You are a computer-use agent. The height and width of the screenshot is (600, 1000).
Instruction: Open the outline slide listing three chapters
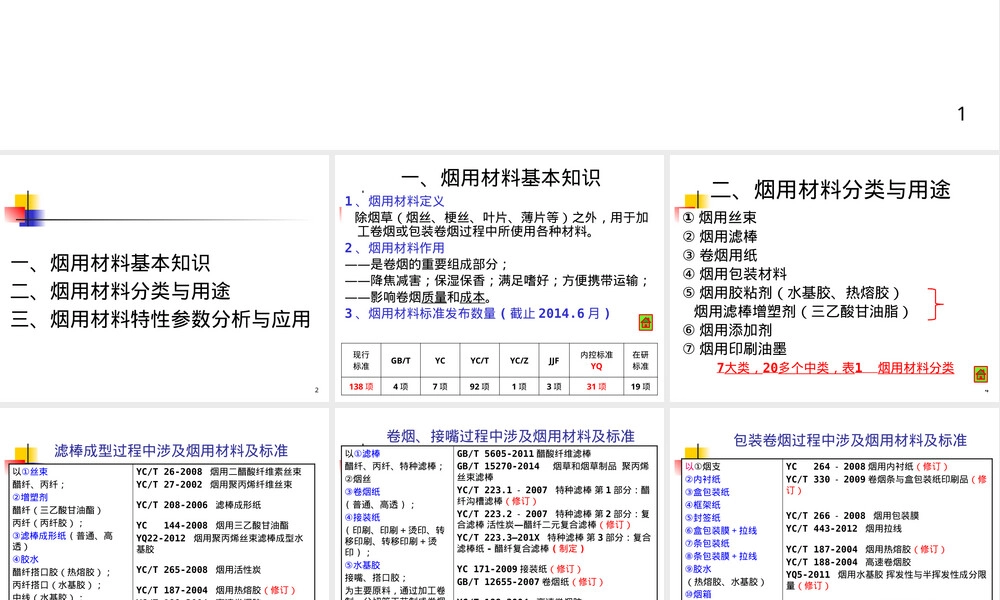tap(165, 279)
